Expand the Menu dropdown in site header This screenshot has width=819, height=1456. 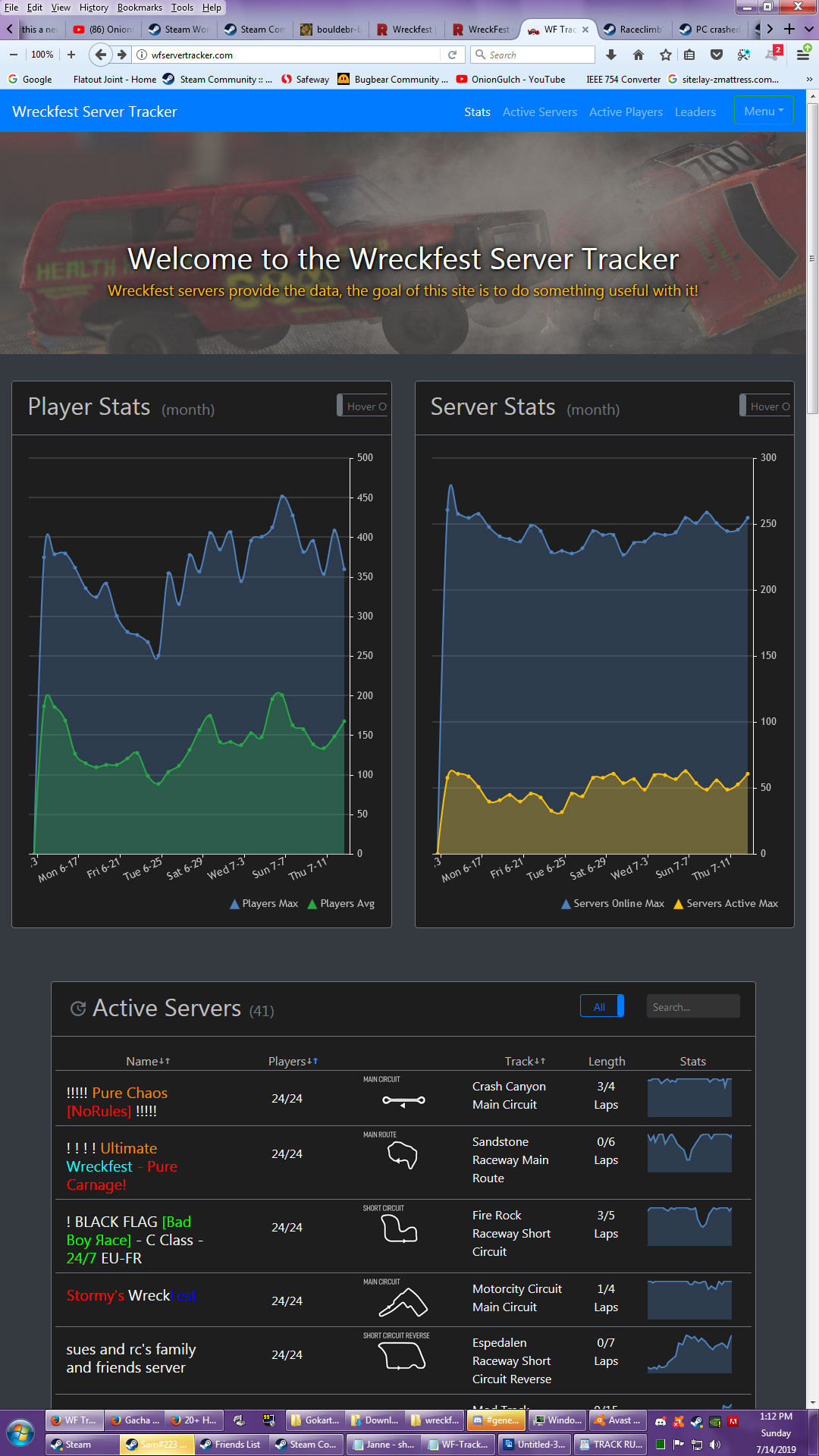click(764, 111)
